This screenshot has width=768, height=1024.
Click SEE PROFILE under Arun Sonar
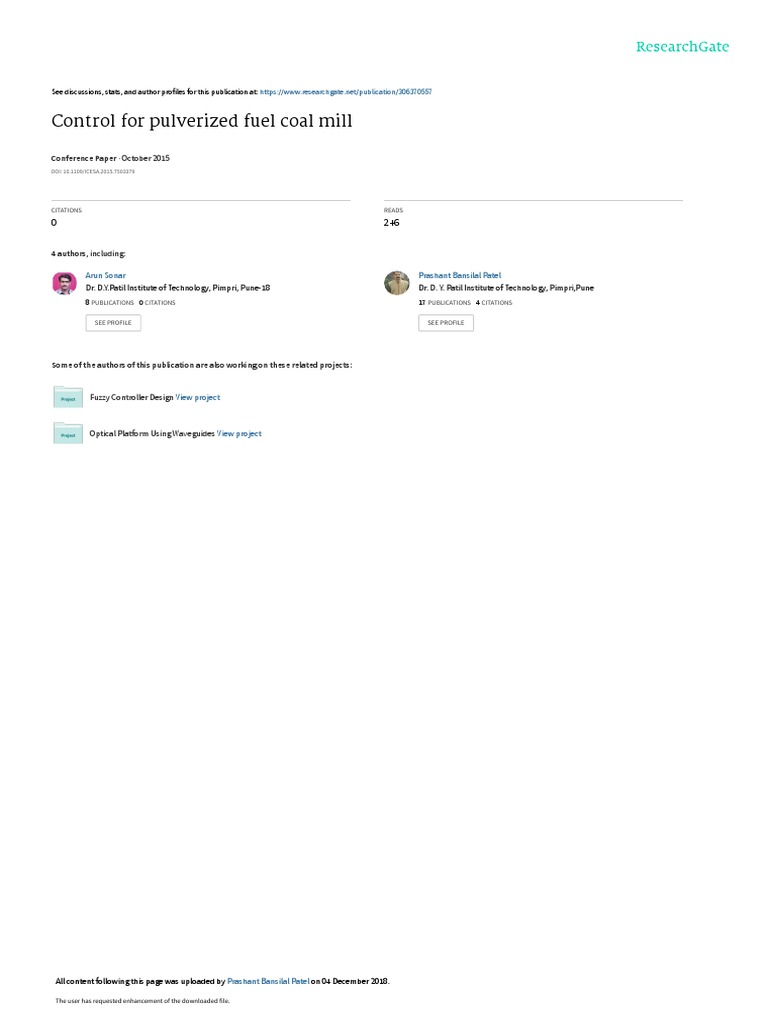[113, 323]
